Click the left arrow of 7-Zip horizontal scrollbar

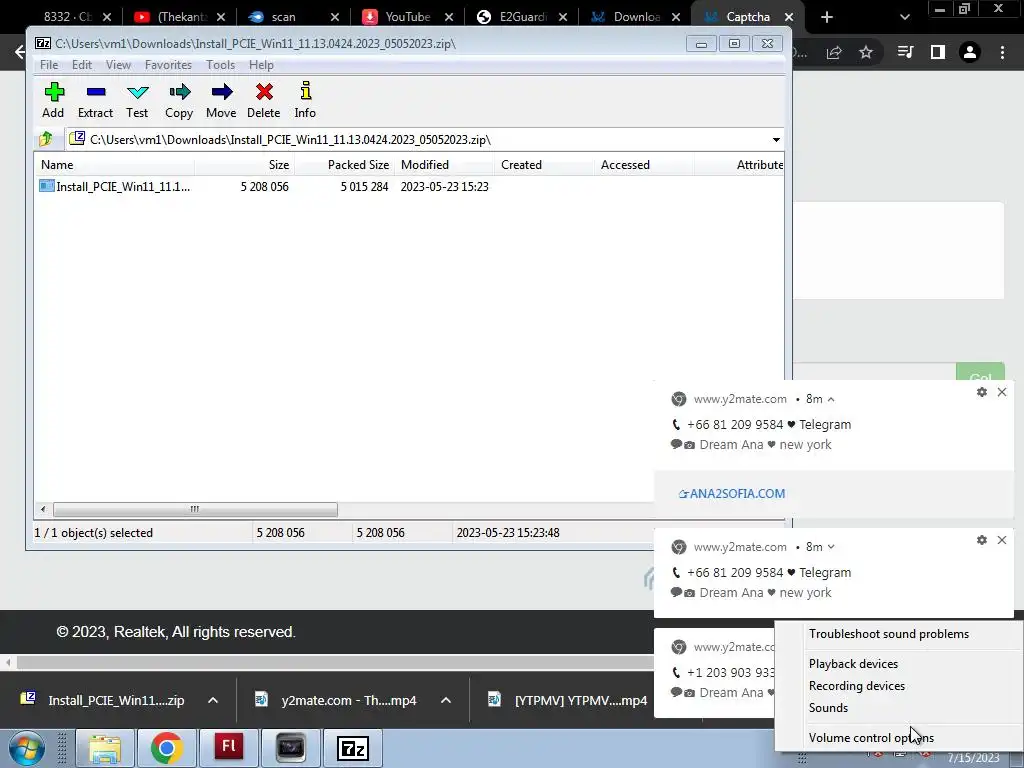(x=43, y=509)
